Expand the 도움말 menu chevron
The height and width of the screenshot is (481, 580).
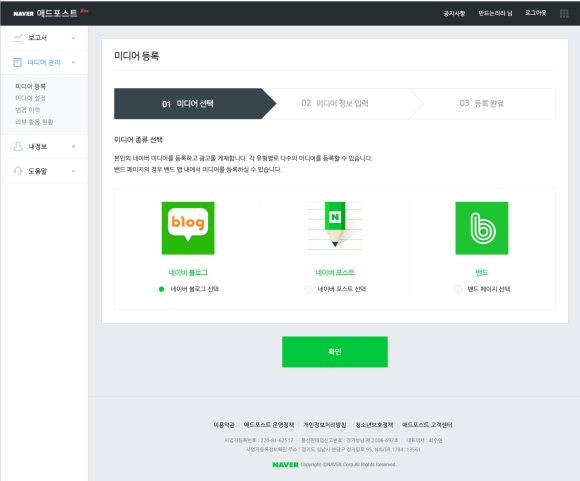pos(73,171)
